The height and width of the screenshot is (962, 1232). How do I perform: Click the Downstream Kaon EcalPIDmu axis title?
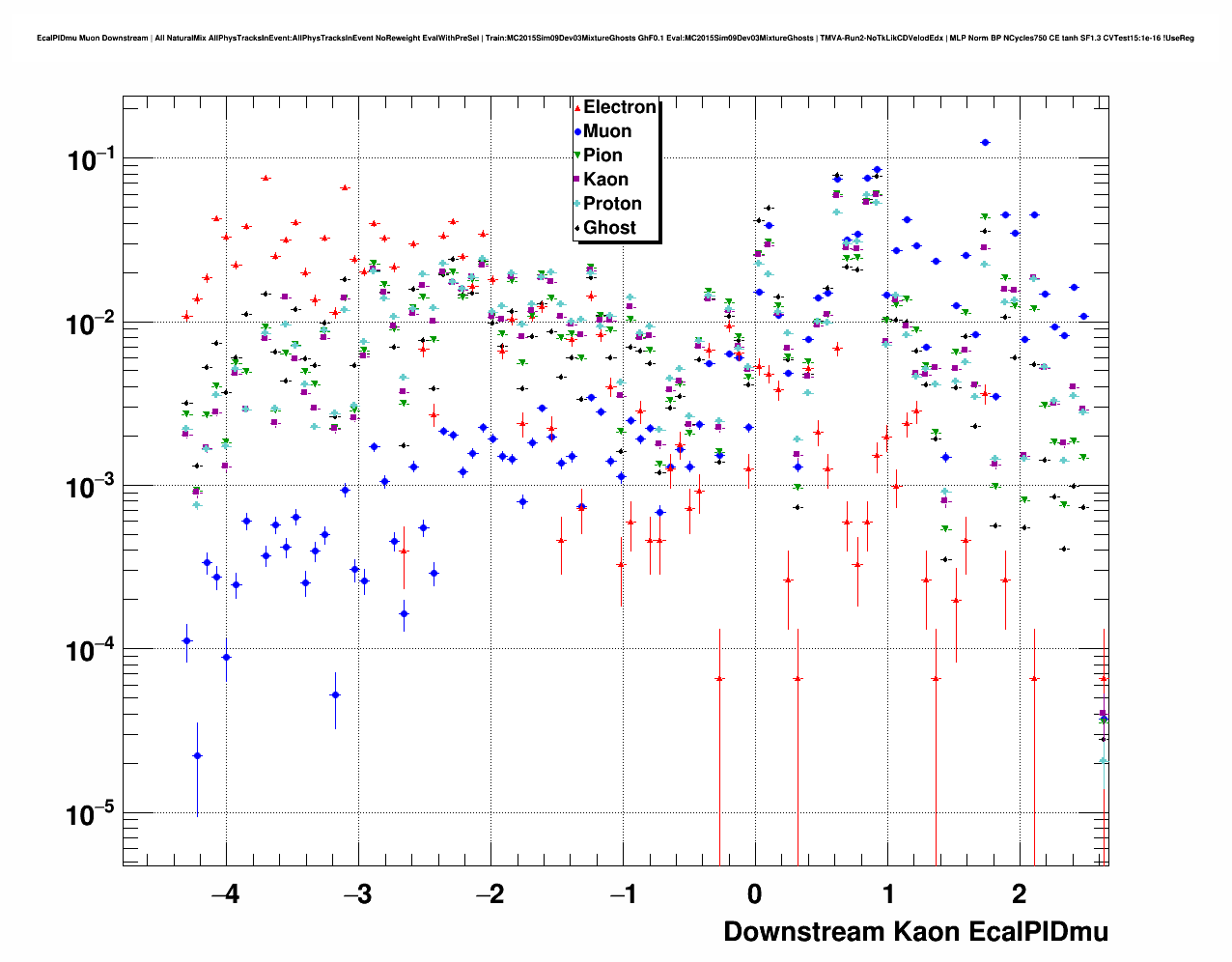[x=915, y=932]
